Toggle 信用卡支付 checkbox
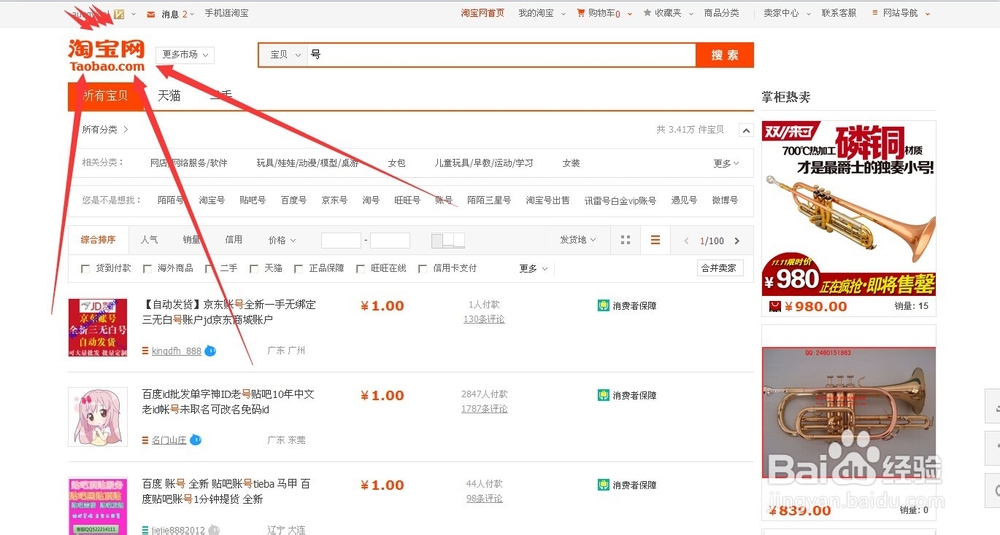The width and height of the screenshot is (1000, 535). point(422,268)
